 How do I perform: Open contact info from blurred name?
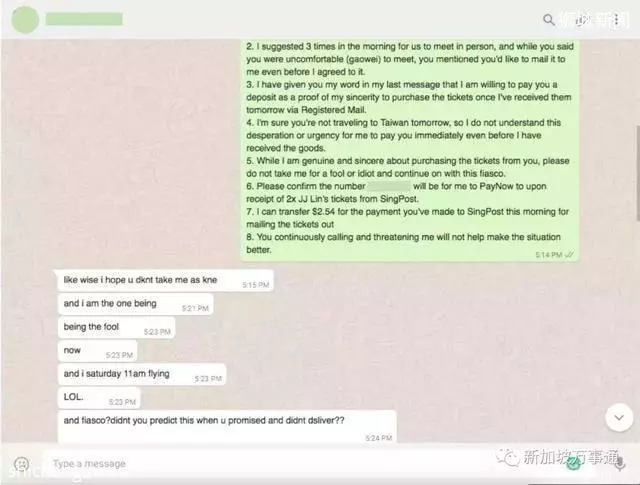click(84, 19)
